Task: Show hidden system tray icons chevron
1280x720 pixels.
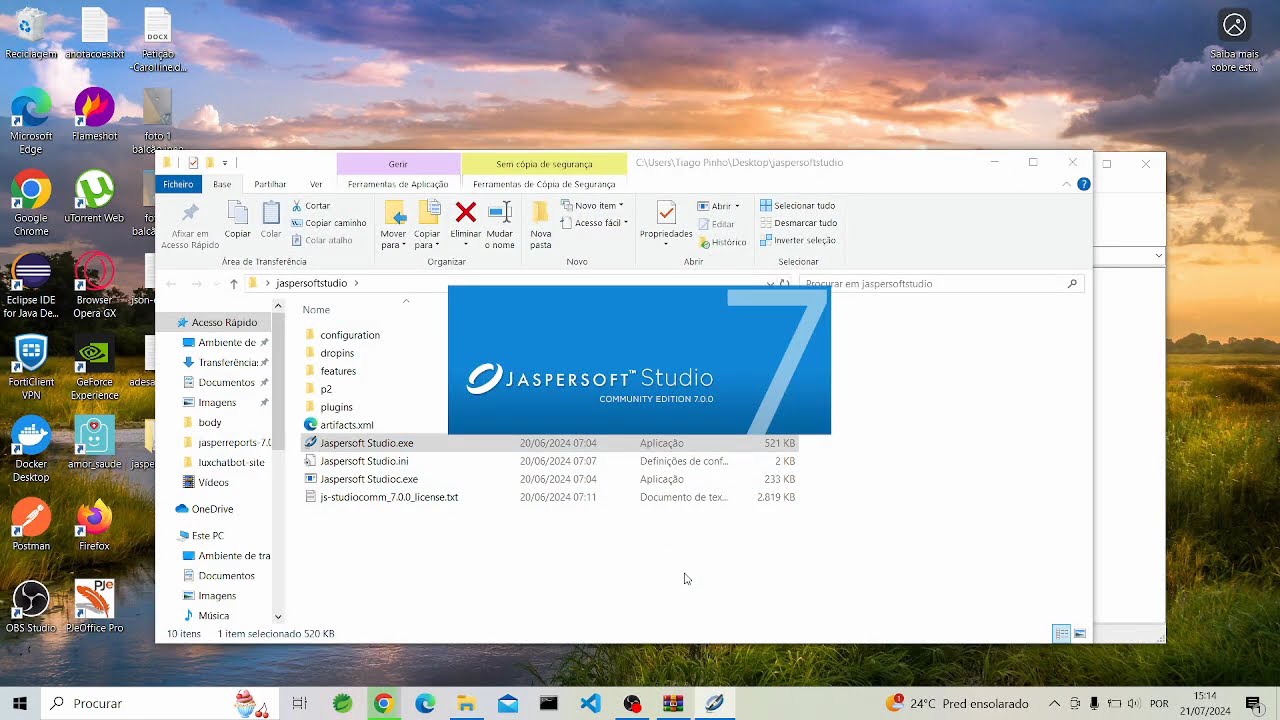Action: (1056, 703)
